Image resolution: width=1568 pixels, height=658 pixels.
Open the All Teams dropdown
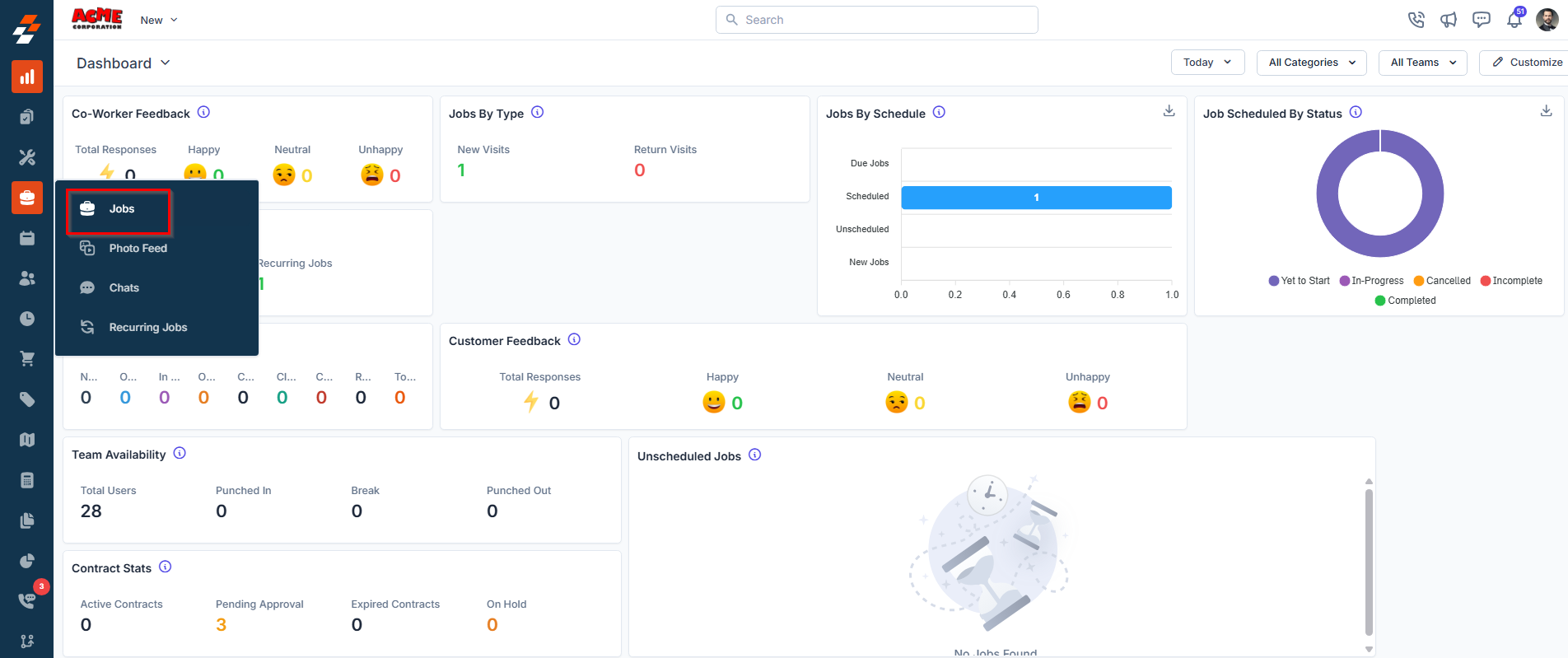tap(1422, 63)
